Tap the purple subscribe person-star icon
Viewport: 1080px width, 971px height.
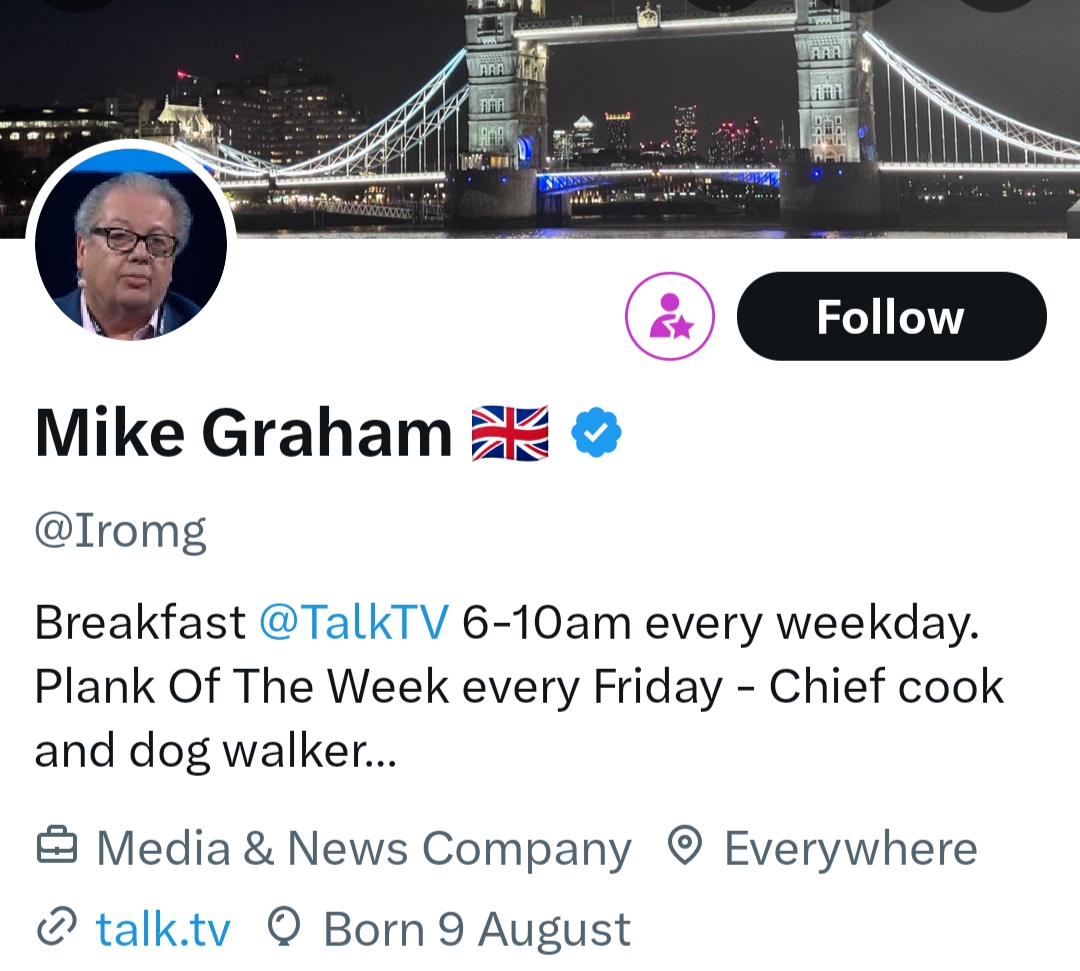(669, 317)
